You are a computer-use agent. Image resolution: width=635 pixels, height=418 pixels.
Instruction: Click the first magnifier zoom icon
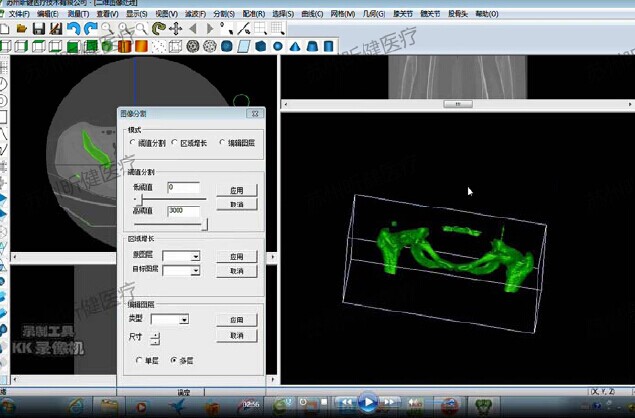point(107,29)
